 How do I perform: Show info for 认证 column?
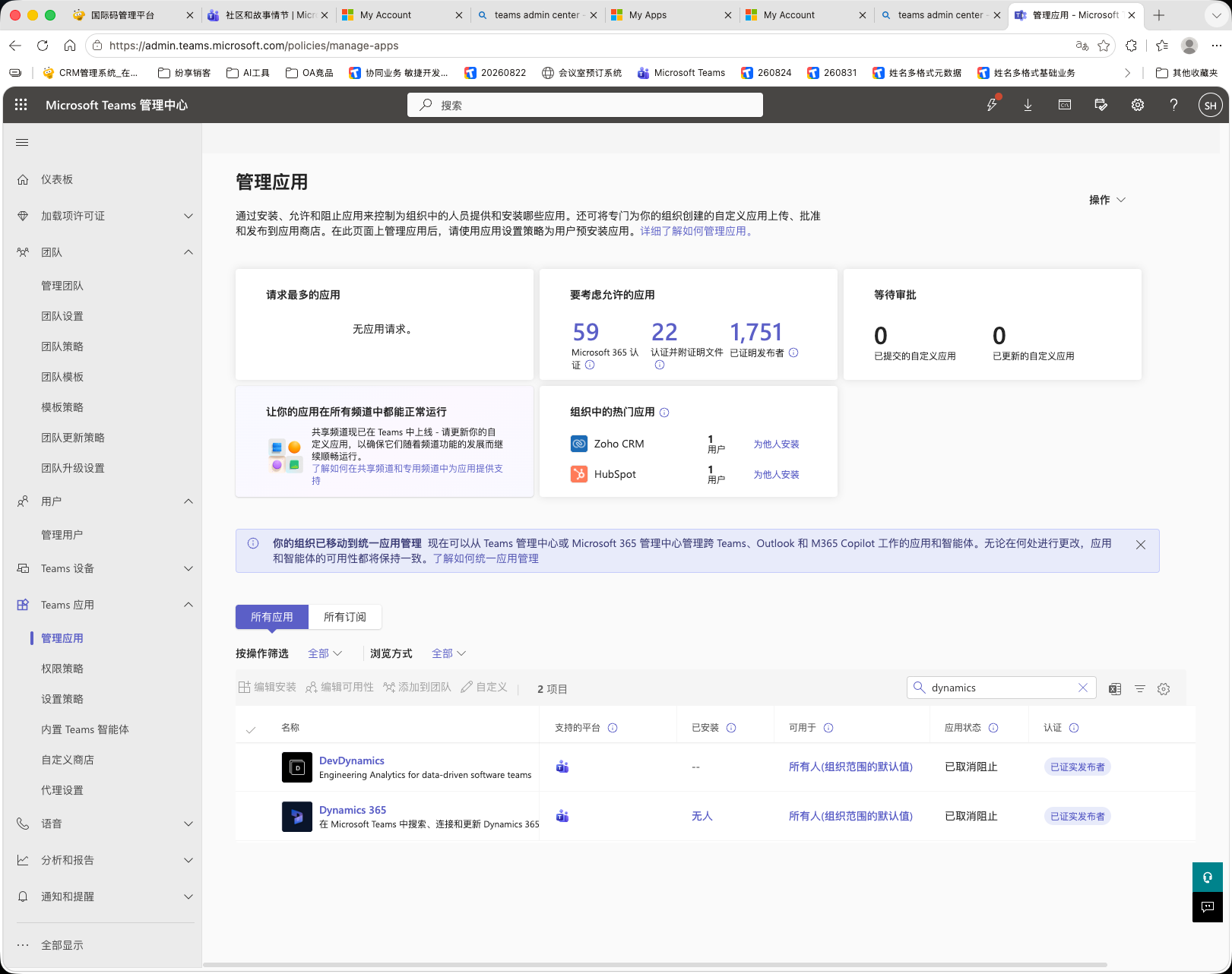[x=1074, y=728]
